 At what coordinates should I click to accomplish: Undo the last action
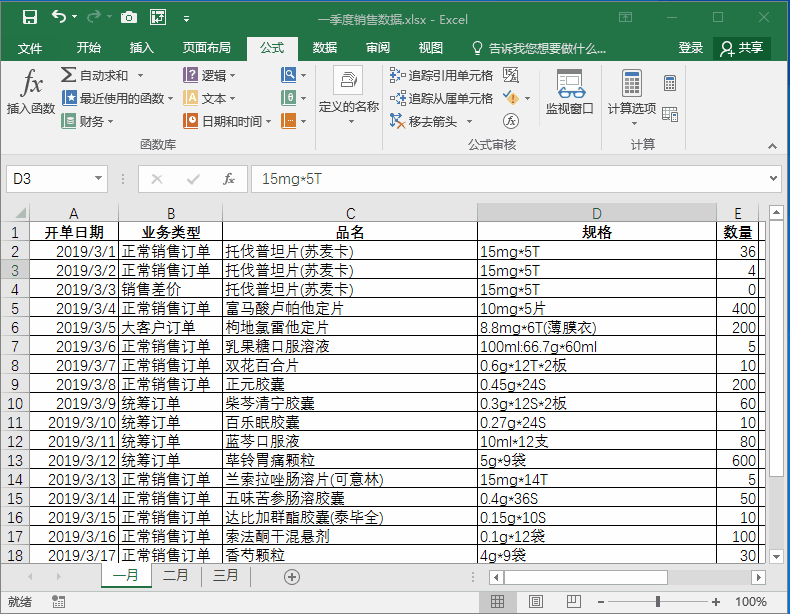pos(59,17)
